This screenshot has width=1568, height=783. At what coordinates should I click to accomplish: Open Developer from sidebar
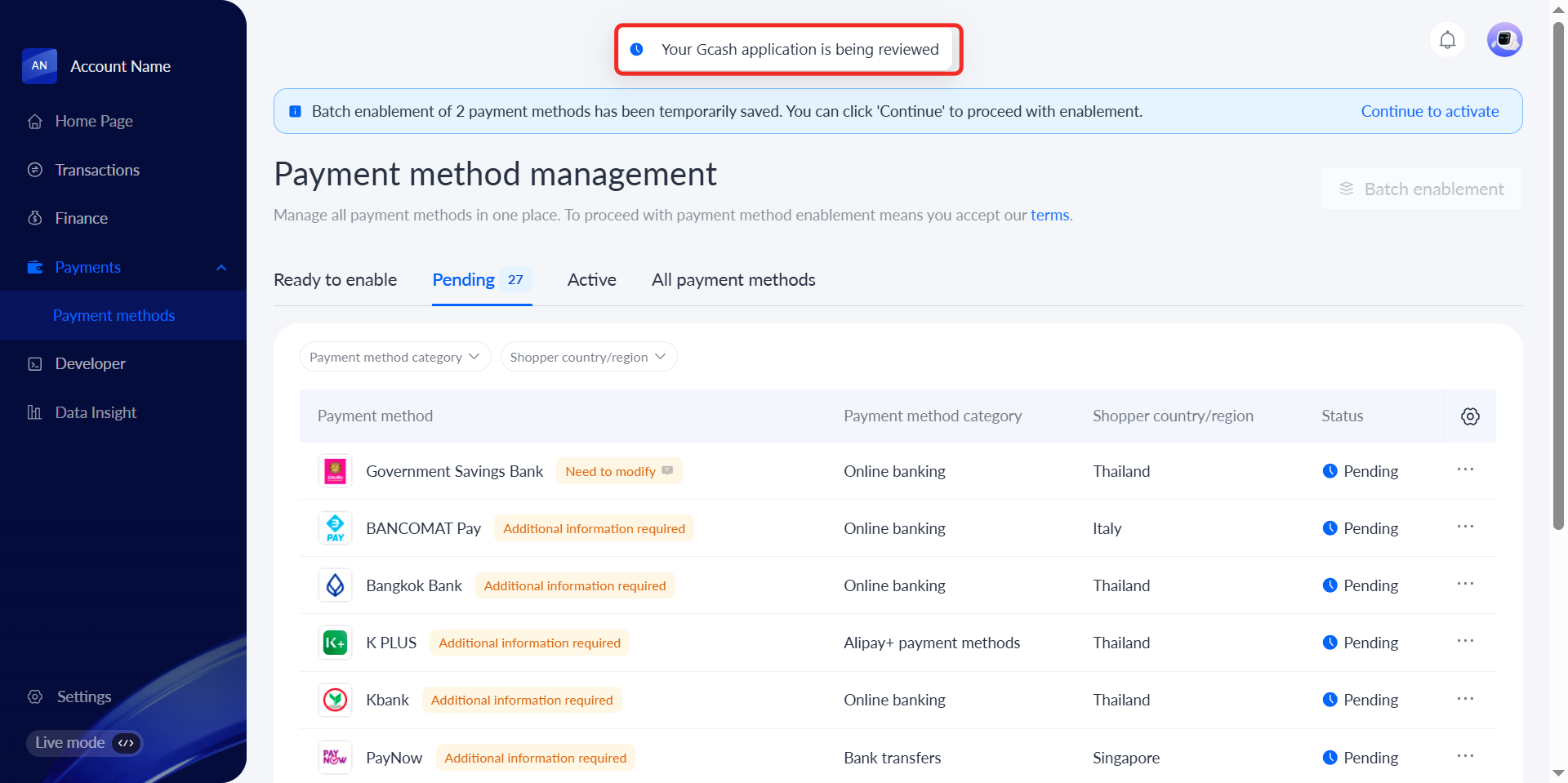(x=91, y=363)
